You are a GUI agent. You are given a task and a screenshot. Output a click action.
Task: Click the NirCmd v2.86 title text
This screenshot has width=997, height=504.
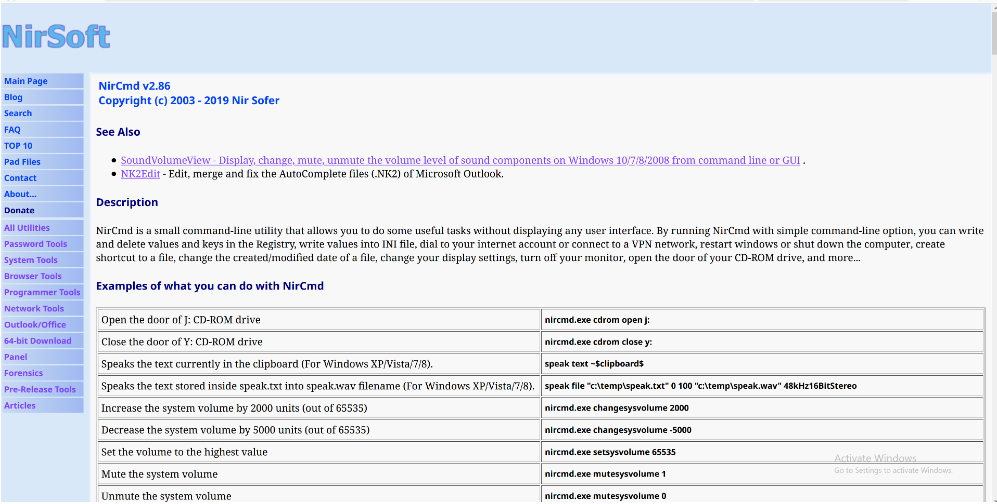click(x=134, y=86)
